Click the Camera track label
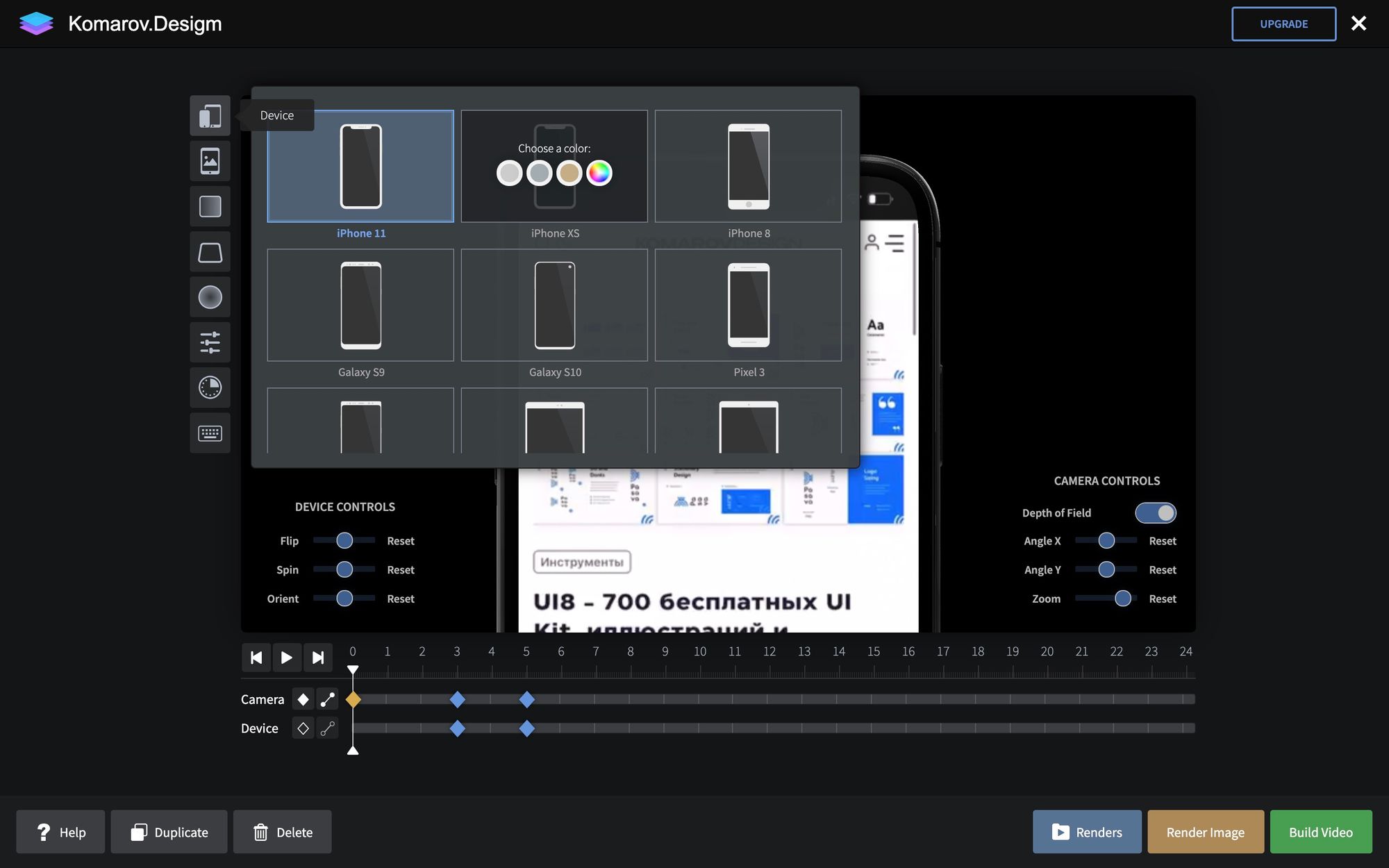The height and width of the screenshot is (868, 1389). [x=263, y=699]
